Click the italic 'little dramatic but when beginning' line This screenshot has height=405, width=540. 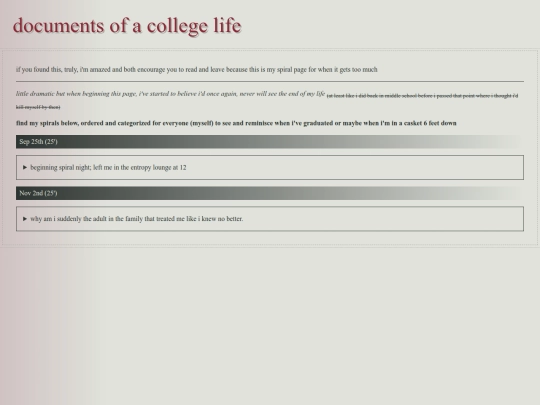(170, 94)
